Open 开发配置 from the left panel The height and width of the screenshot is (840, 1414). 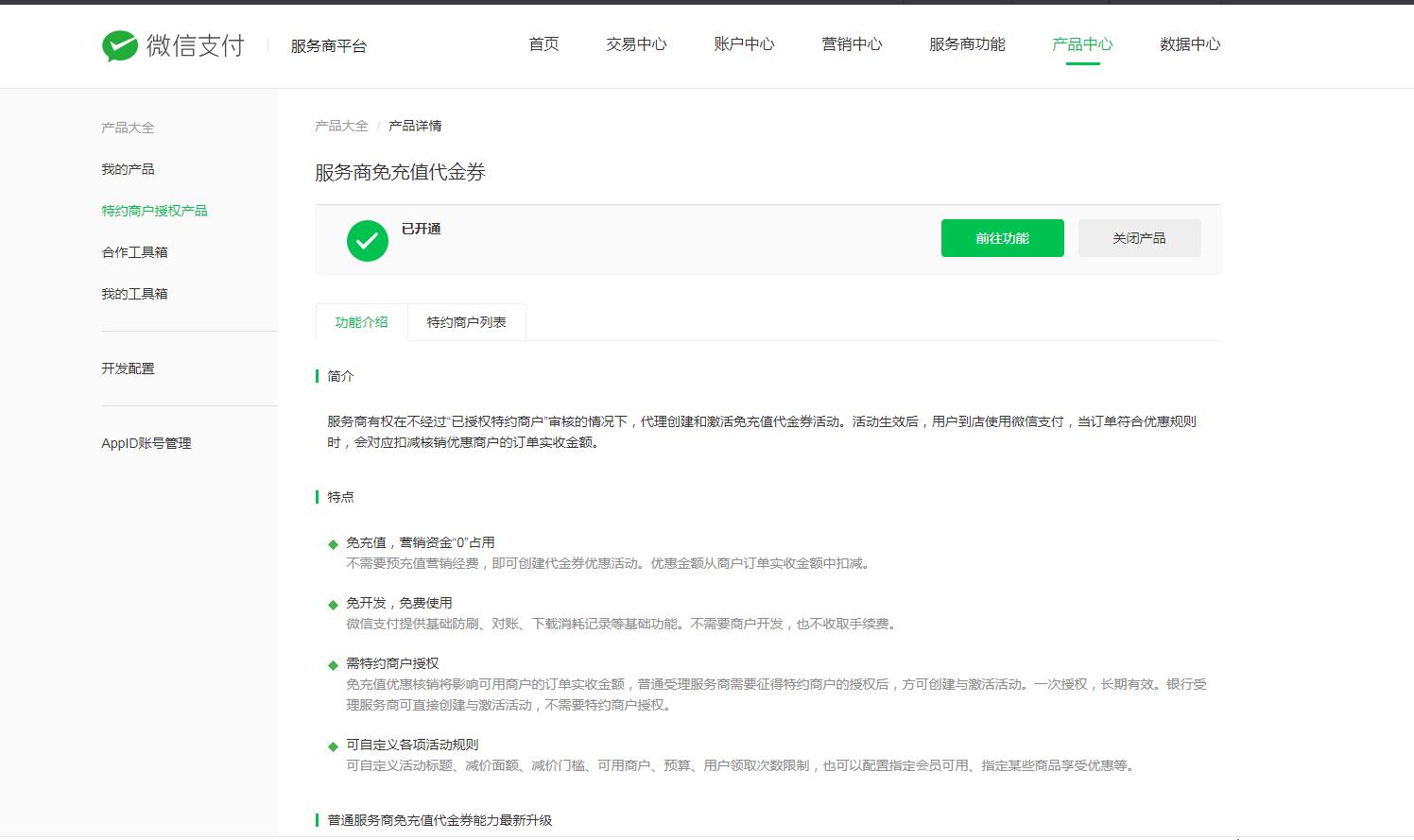(129, 369)
